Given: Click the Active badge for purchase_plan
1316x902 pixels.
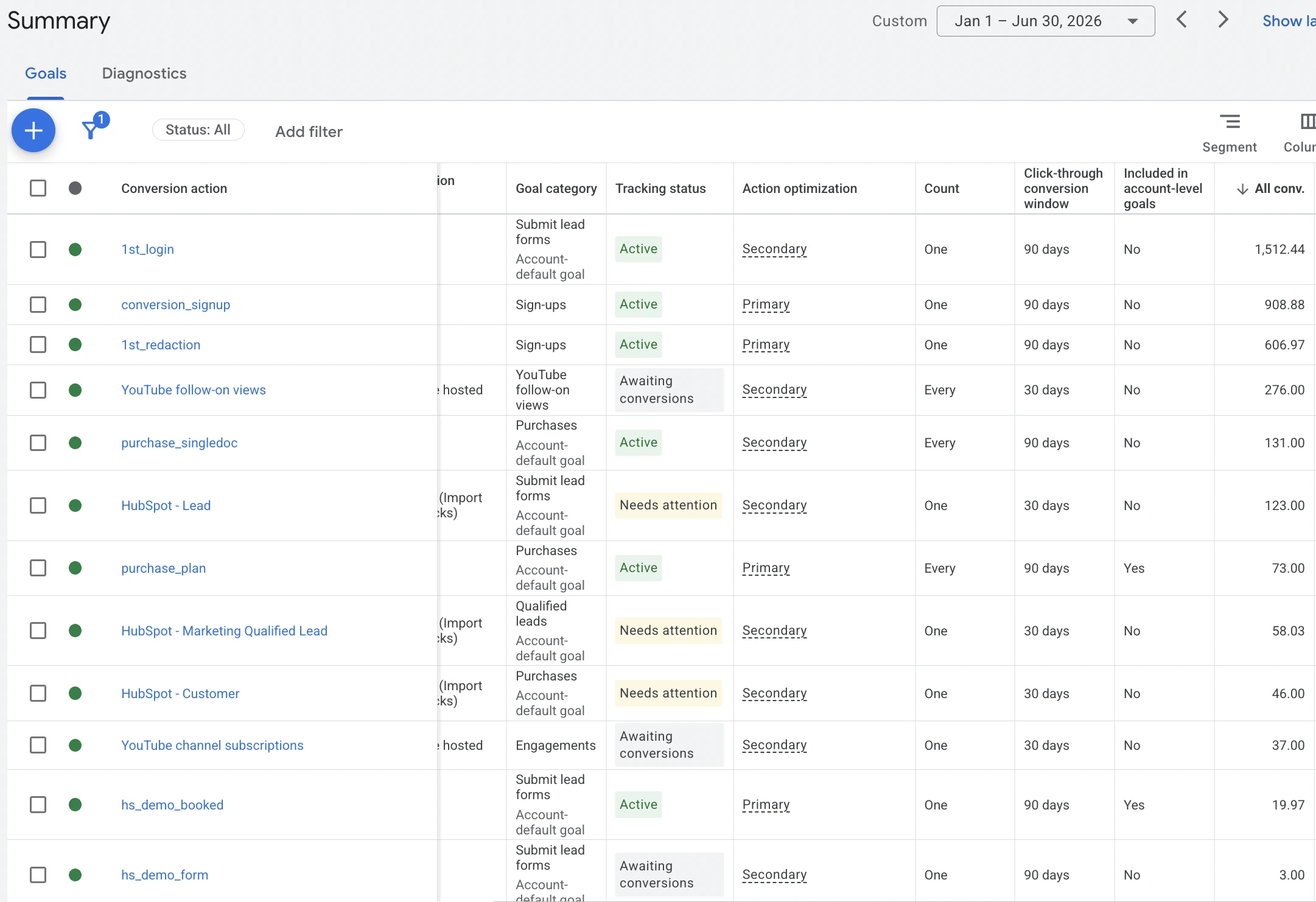Looking at the screenshot, I should (x=639, y=568).
